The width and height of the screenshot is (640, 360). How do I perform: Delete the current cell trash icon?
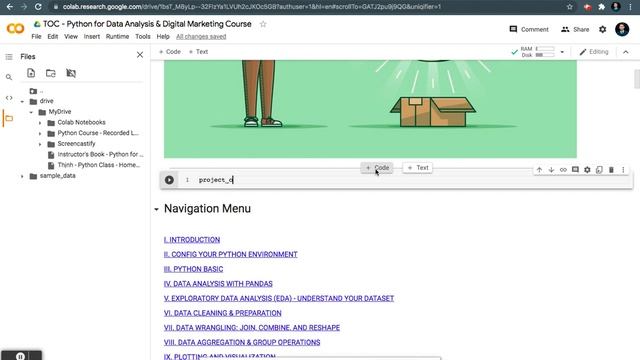tap(611, 170)
